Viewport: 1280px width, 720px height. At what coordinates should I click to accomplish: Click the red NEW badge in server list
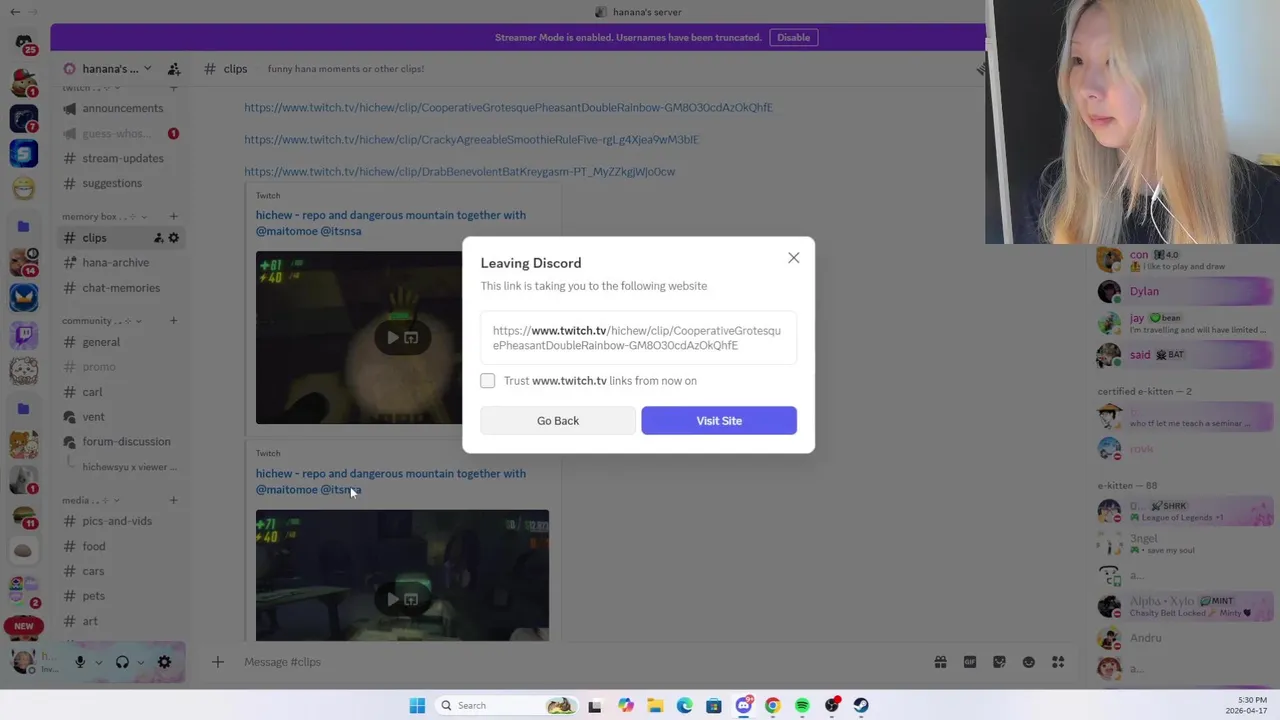[24, 626]
